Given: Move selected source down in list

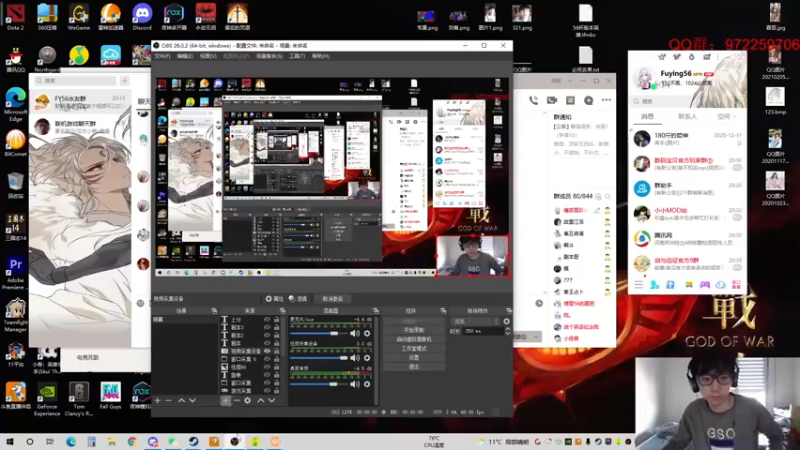Looking at the screenshot, I should (272, 401).
